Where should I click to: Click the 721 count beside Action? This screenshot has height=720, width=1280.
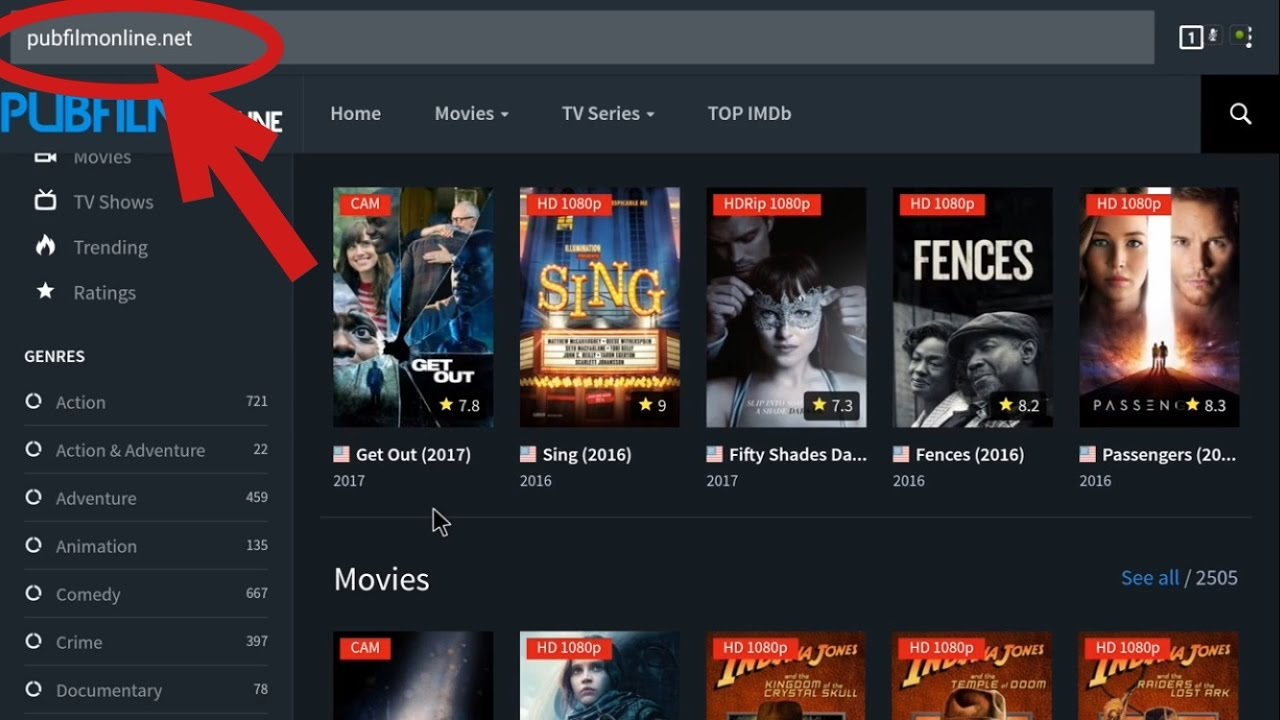pos(257,401)
